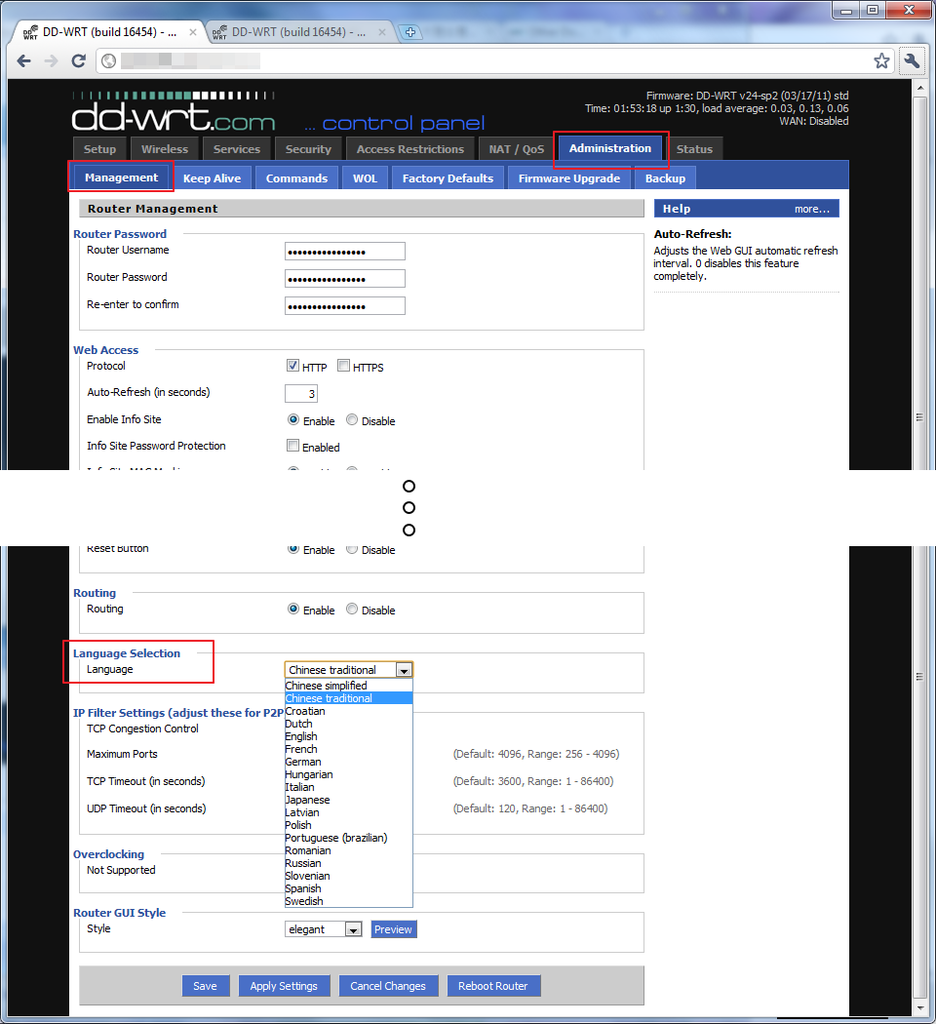Select Enable for Routing
This screenshot has width=936, height=1024.
[x=293, y=609]
